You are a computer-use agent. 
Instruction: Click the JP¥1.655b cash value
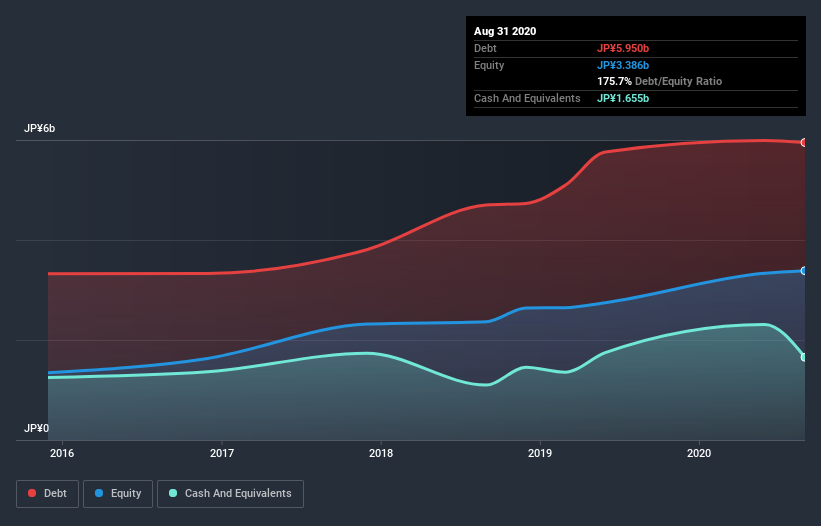623,98
